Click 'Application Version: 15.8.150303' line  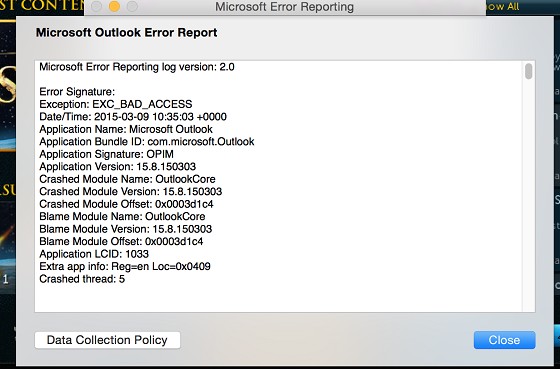(118, 167)
